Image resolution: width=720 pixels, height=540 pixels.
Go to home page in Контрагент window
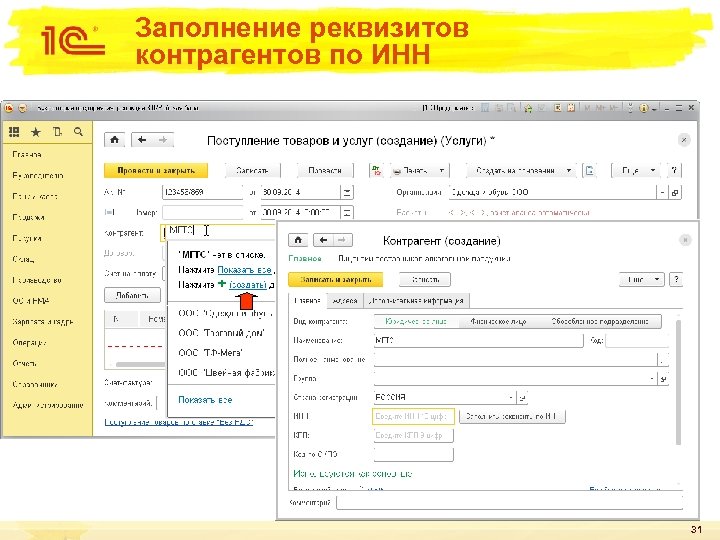pyautogui.click(x=298, y=240)
